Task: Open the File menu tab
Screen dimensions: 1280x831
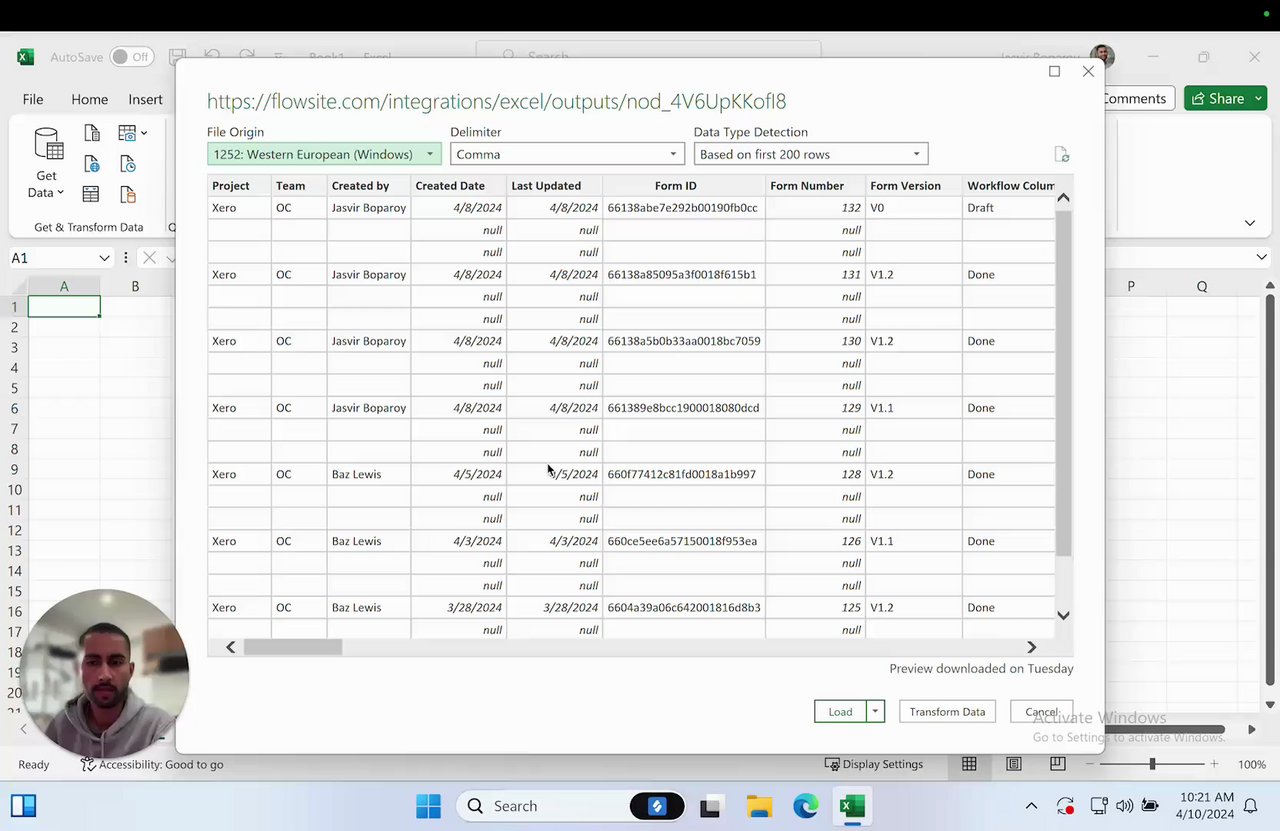Action: (33, 99)
